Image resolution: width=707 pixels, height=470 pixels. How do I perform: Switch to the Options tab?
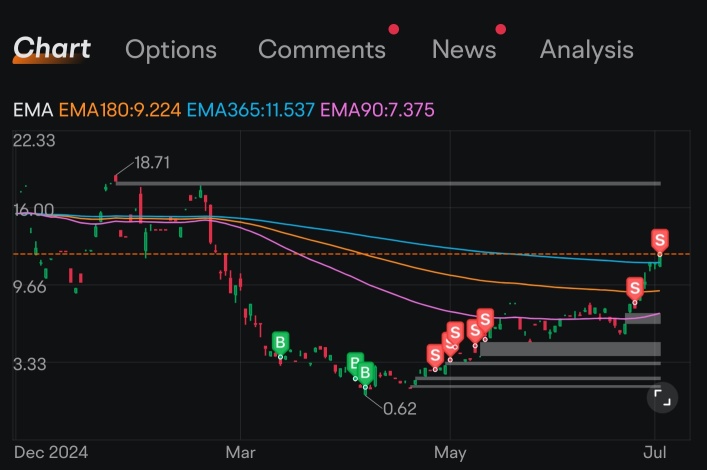pyautogui.click(x=171, y=50)
